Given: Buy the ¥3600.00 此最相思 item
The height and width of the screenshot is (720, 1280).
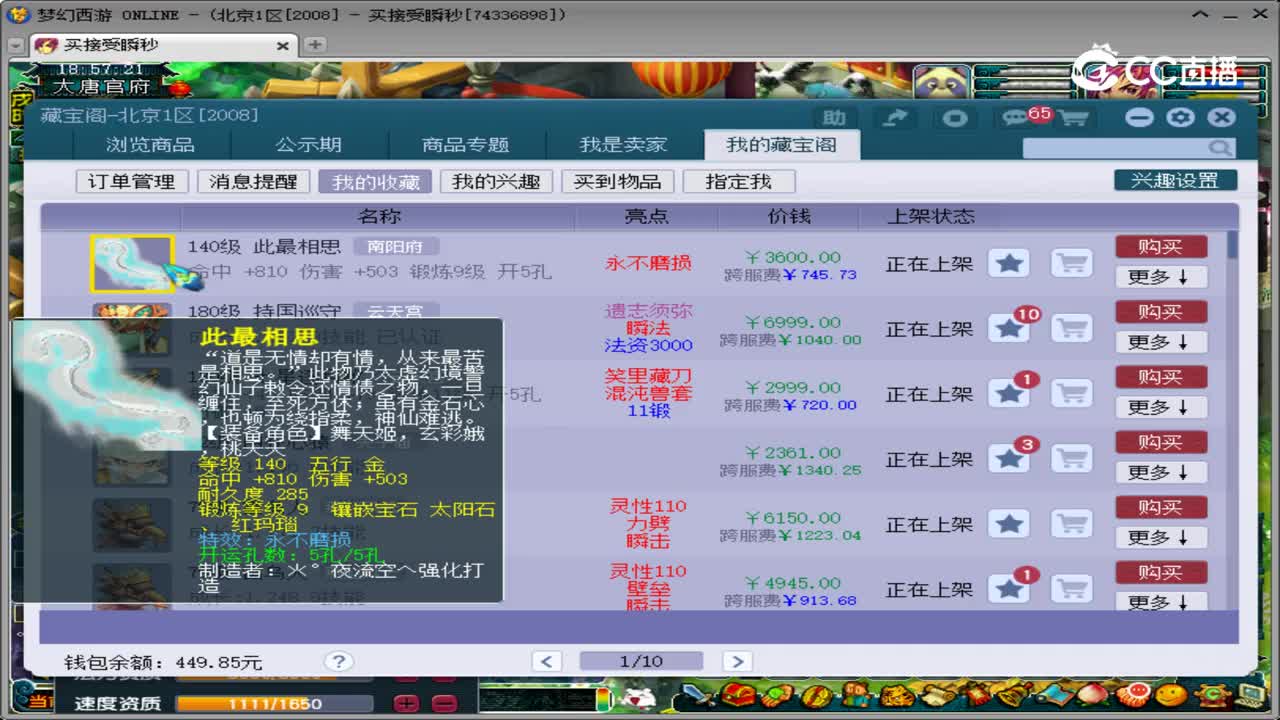Looking at the screenshot, I should [x=1161, y=247].
